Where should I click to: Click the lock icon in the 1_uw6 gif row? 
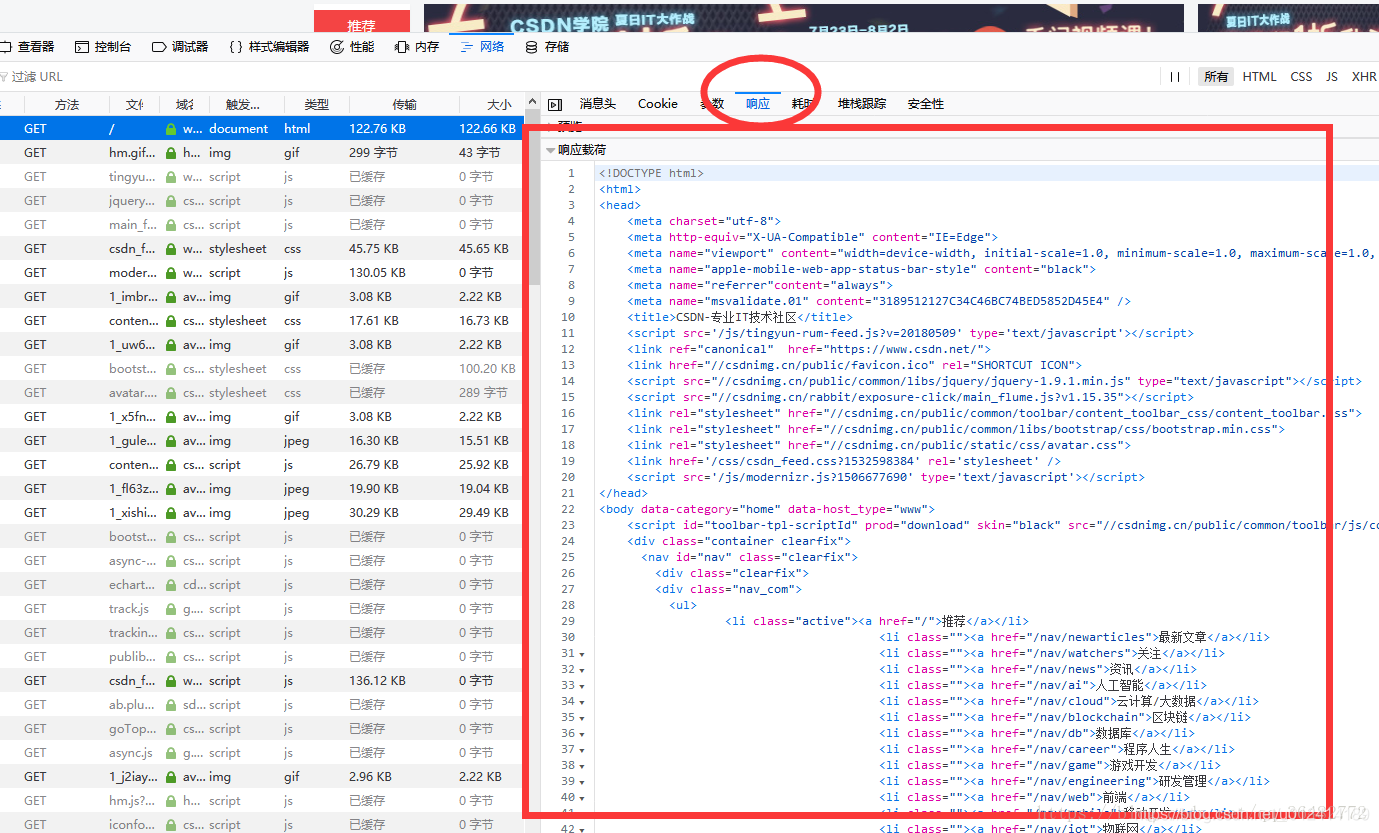pos(171,345)
